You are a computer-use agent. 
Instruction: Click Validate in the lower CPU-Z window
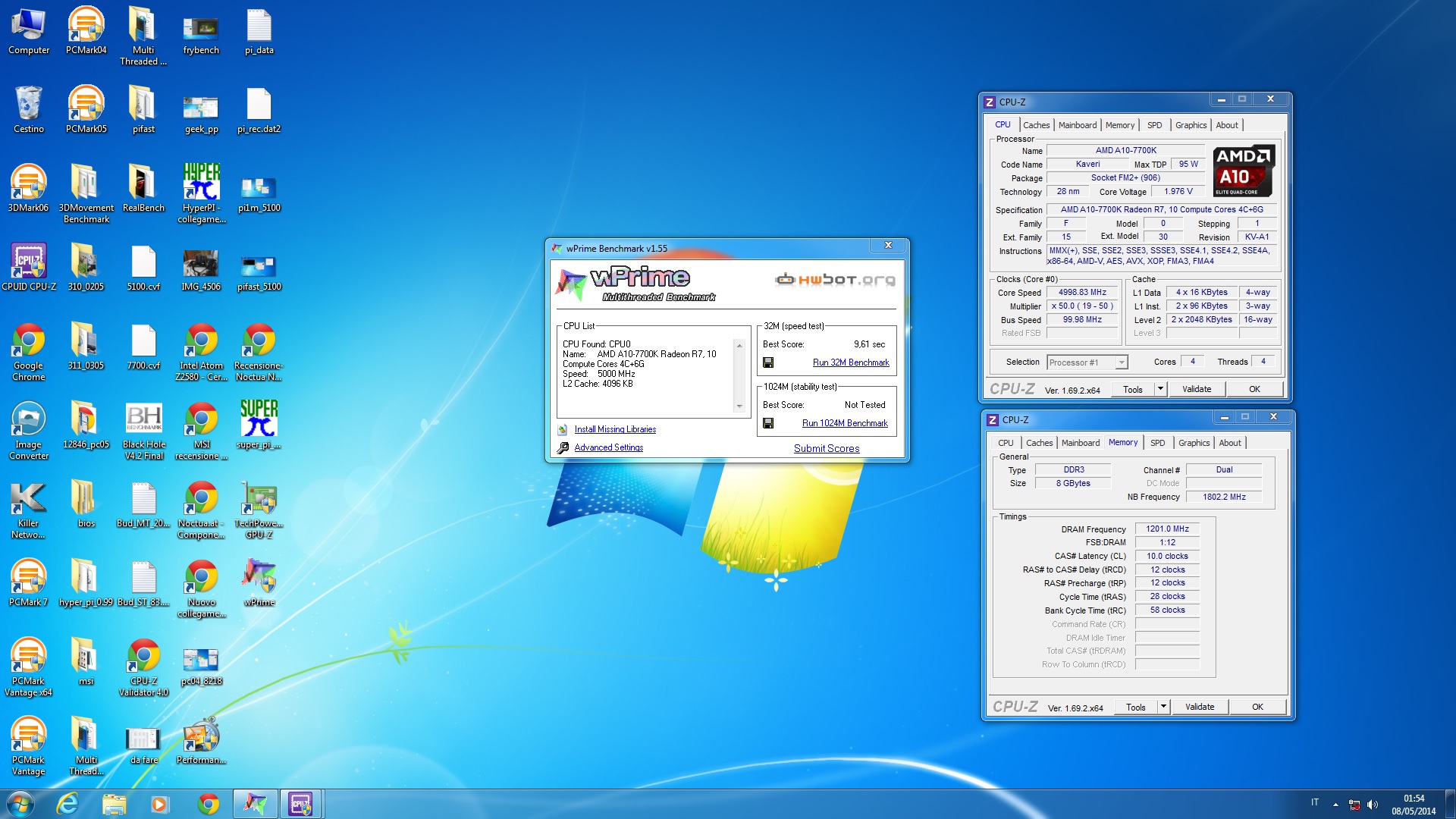coord(1200,707)
